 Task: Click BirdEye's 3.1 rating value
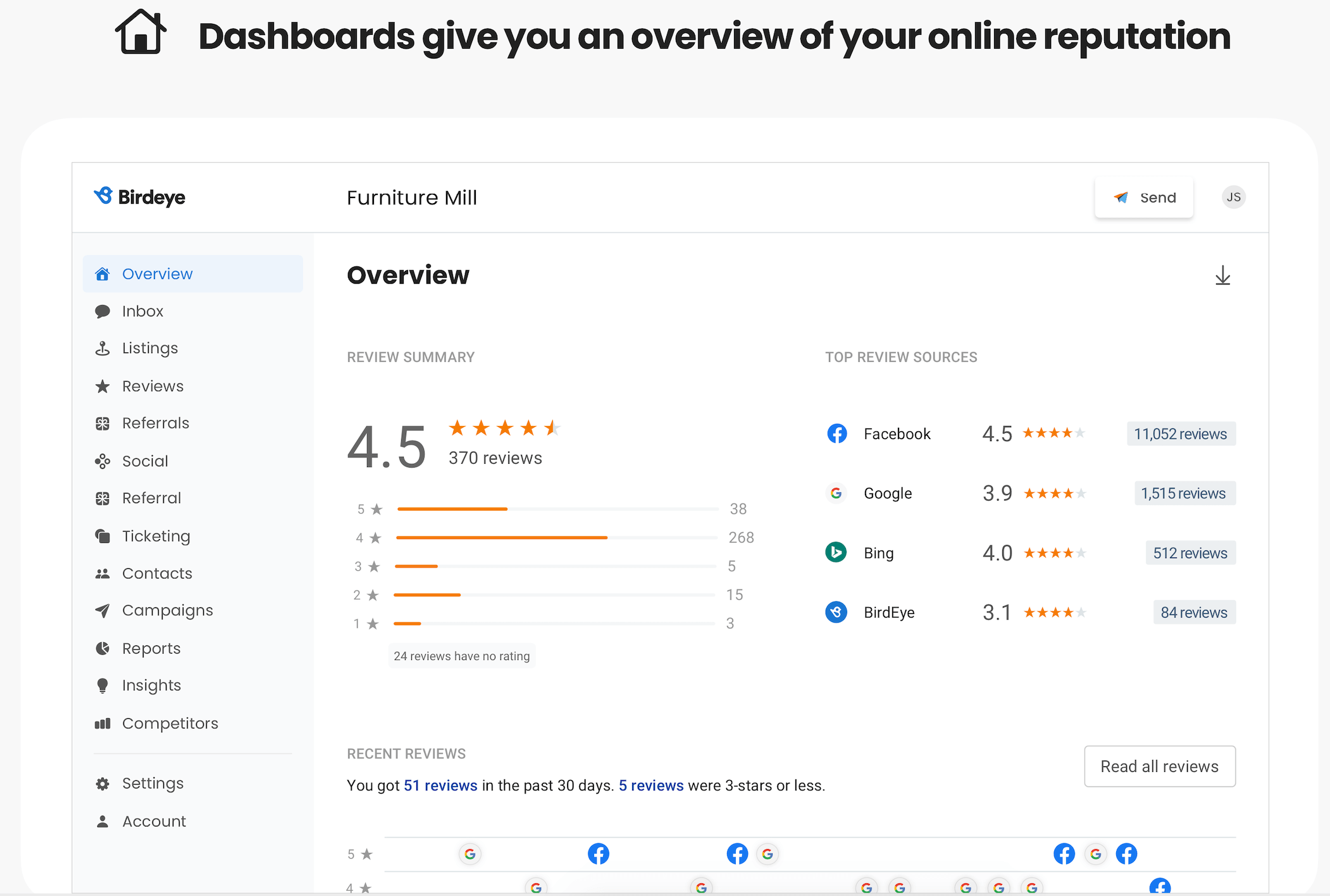coord(997,613)
